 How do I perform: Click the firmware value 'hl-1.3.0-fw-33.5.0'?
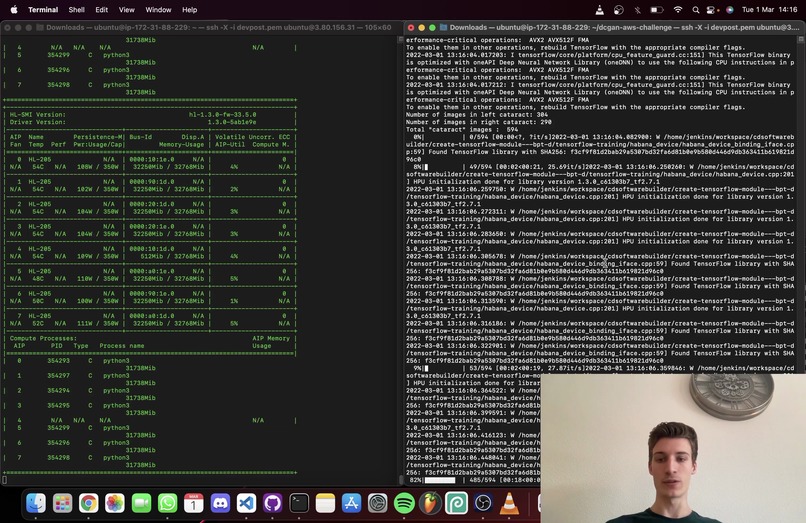pos(222,115)
